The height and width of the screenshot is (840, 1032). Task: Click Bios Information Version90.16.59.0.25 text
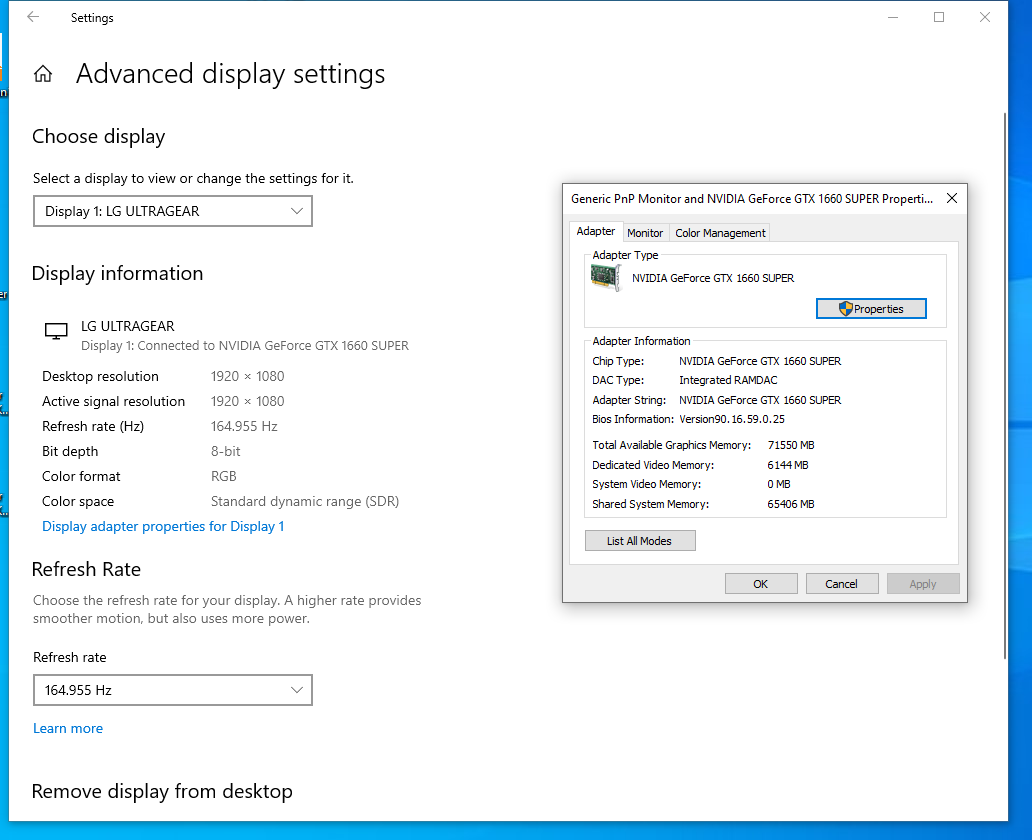[x=732, y=419]
